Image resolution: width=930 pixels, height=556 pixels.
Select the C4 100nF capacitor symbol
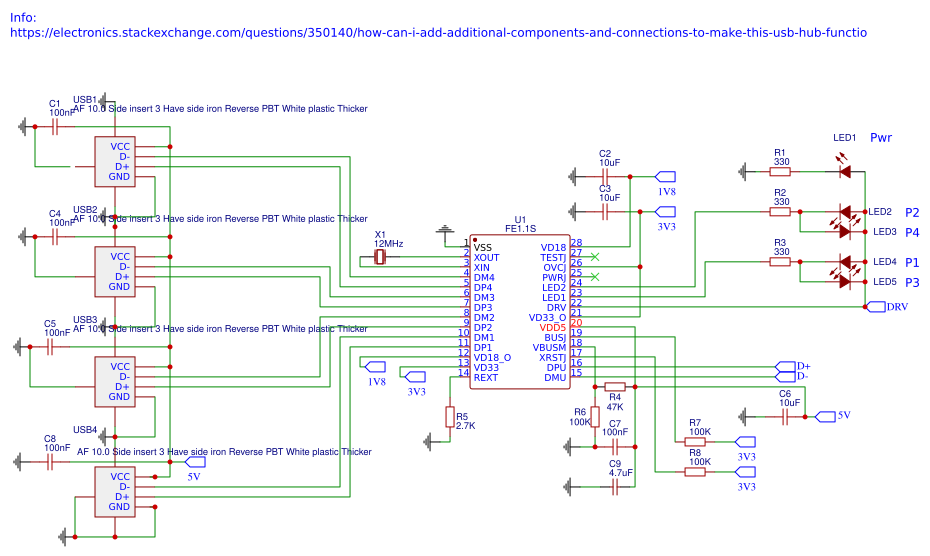pos(55,237)
